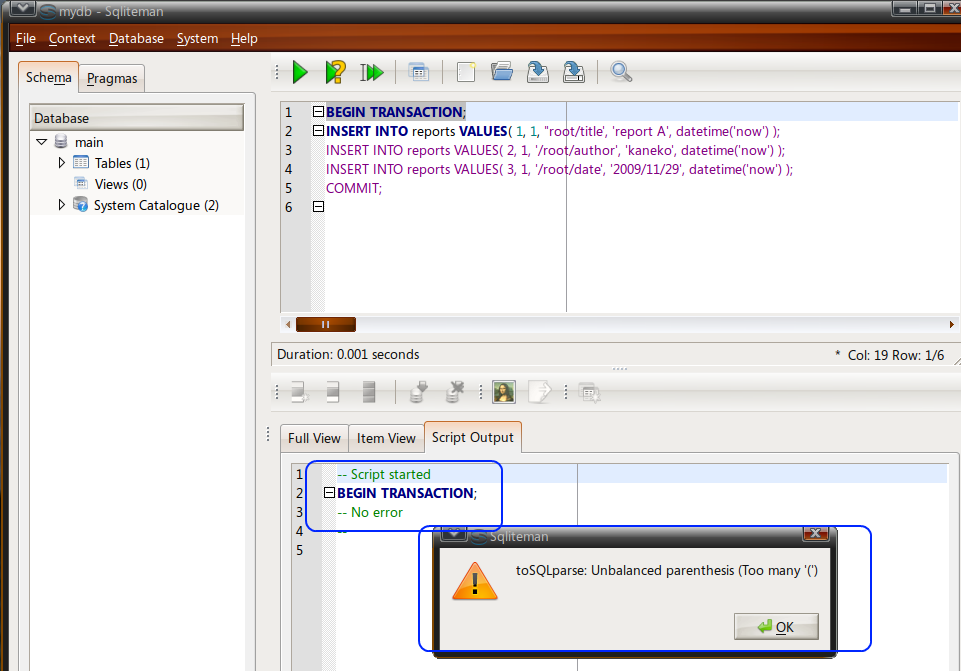The height and width of the screenshot is (671, 961).
Task: Fold the BEGIN TRANSACTION block on editor line 1
Action: [318, 112]
